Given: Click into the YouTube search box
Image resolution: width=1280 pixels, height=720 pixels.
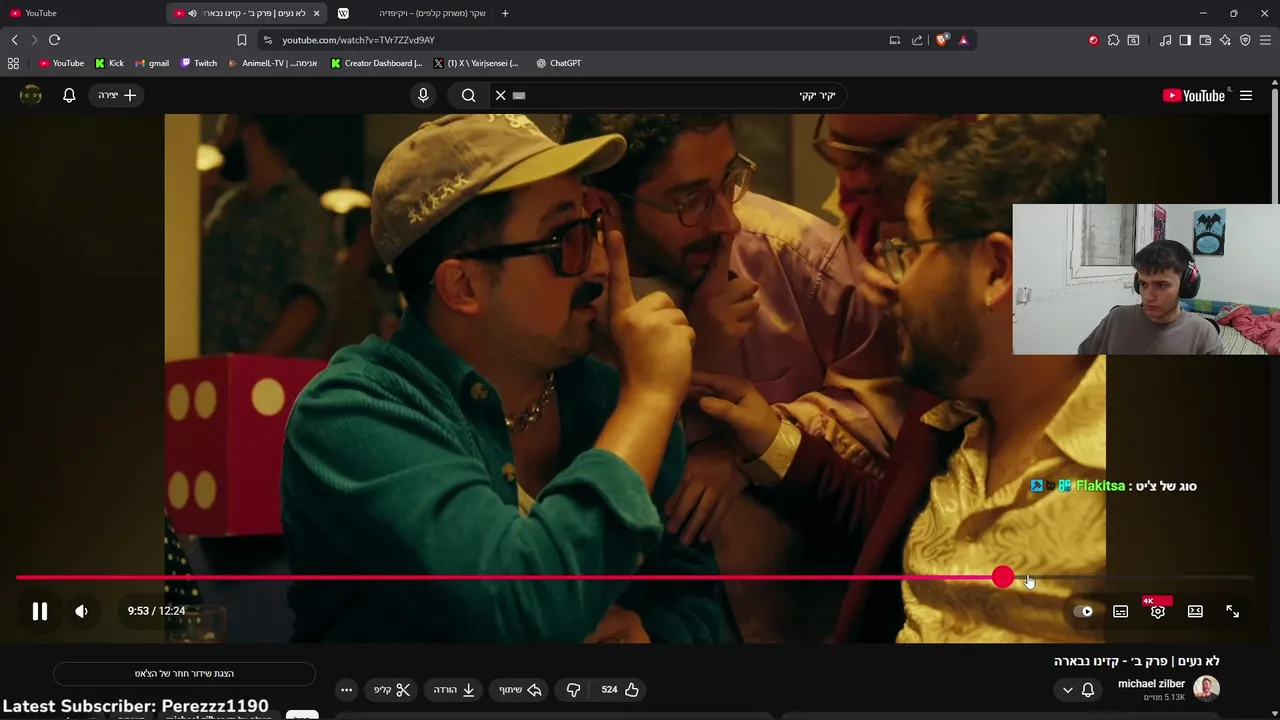Looking at the screenshot, I should (680, 95).
